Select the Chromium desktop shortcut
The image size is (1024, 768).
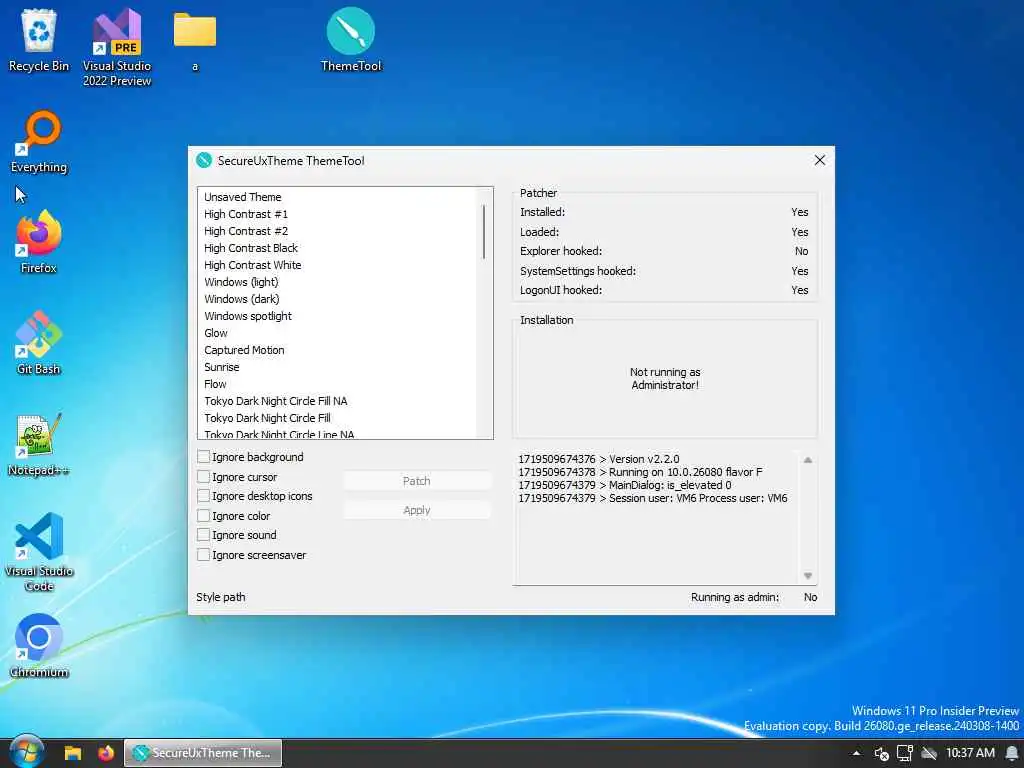(x=39, y=646)
